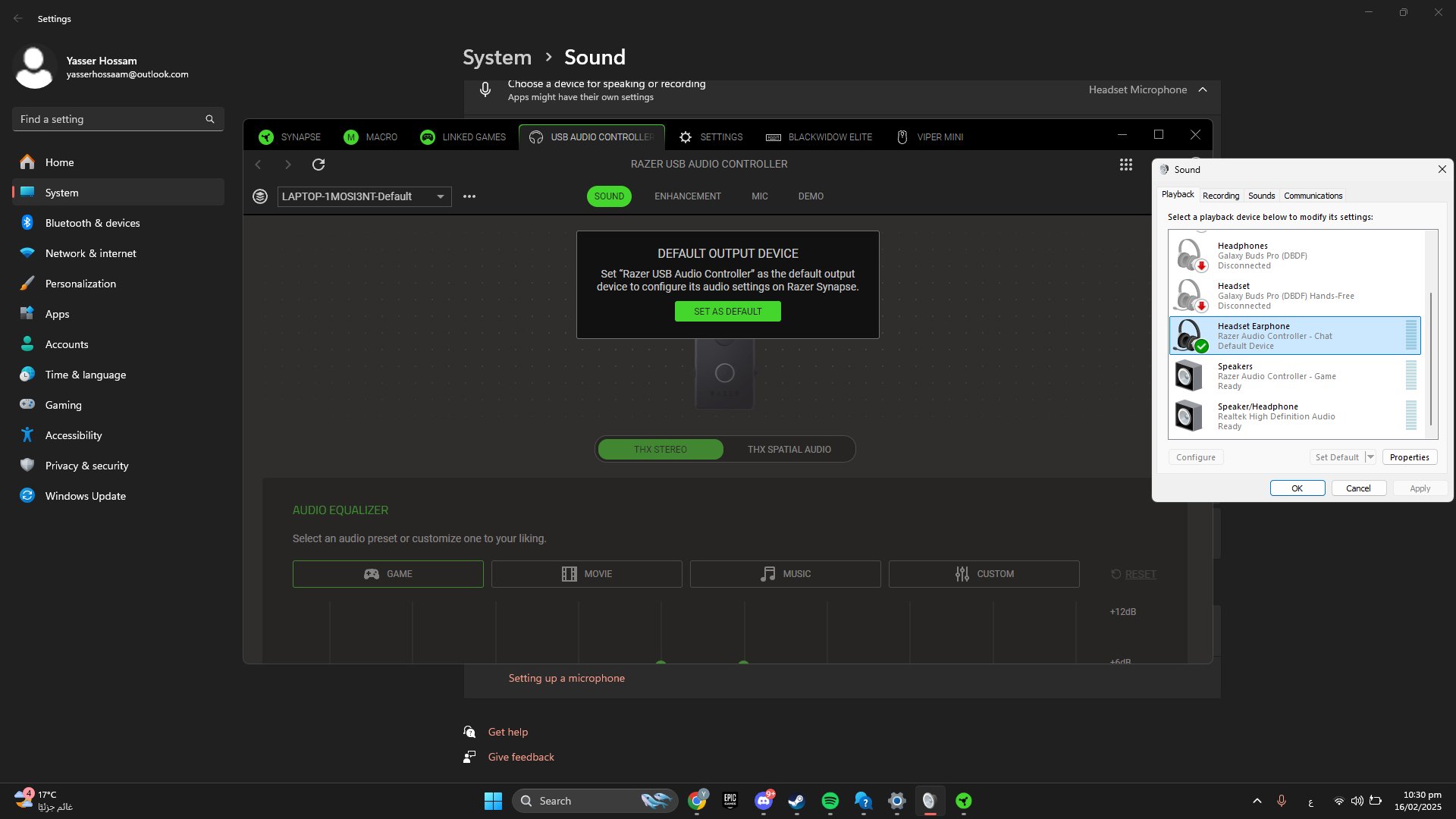Switch to the Linked Games tab
Screen dimensions: 1456x819
point(463,137)
